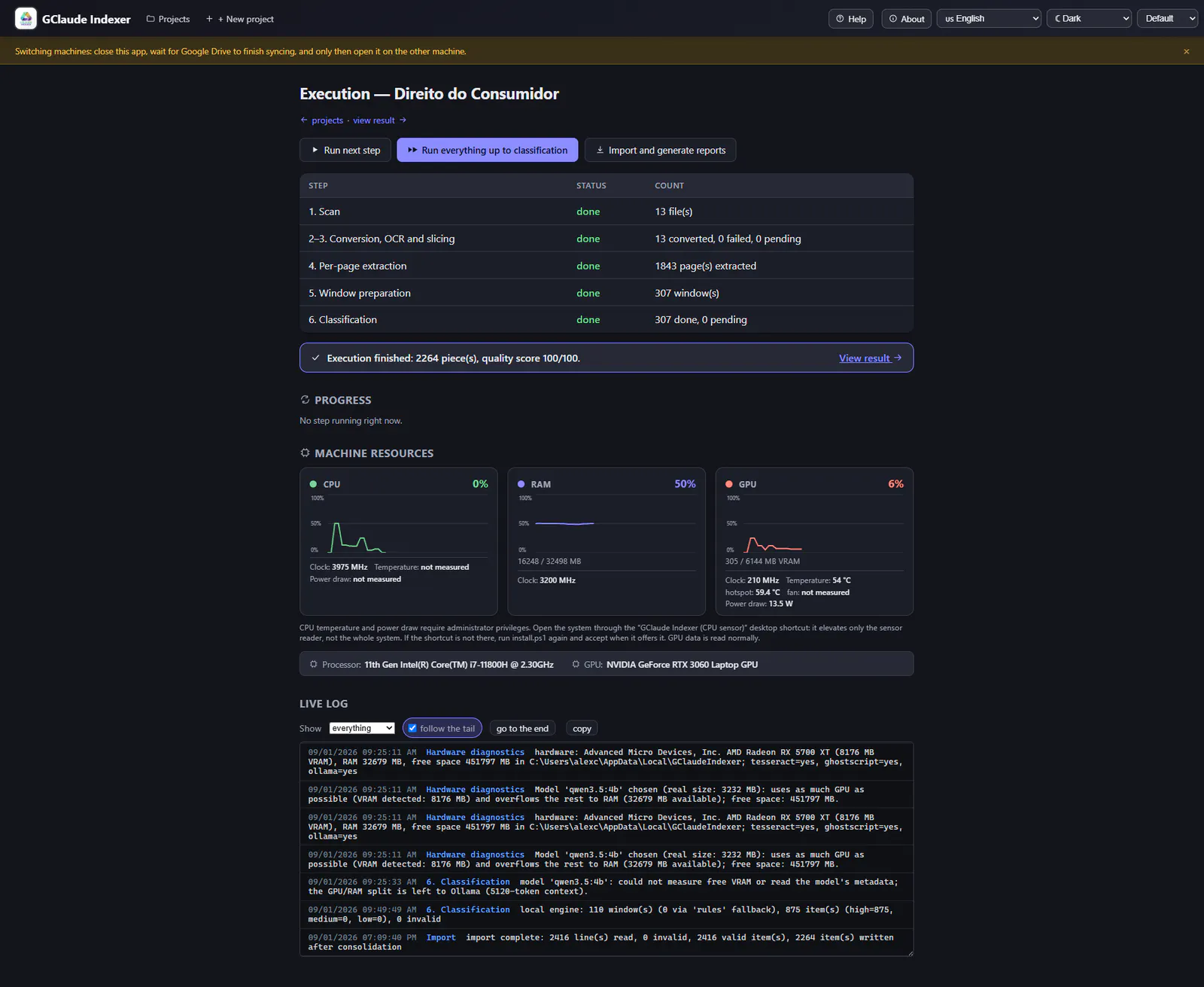
Task: Open the Default style dropdown
Action: (1167, 19)
